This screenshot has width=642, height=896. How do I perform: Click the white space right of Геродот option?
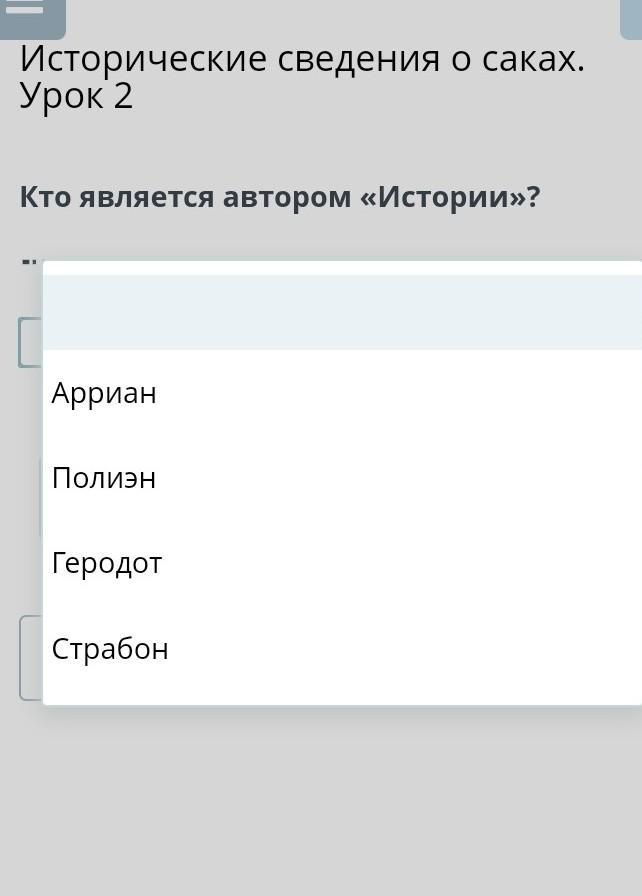[x=400, y=563]
